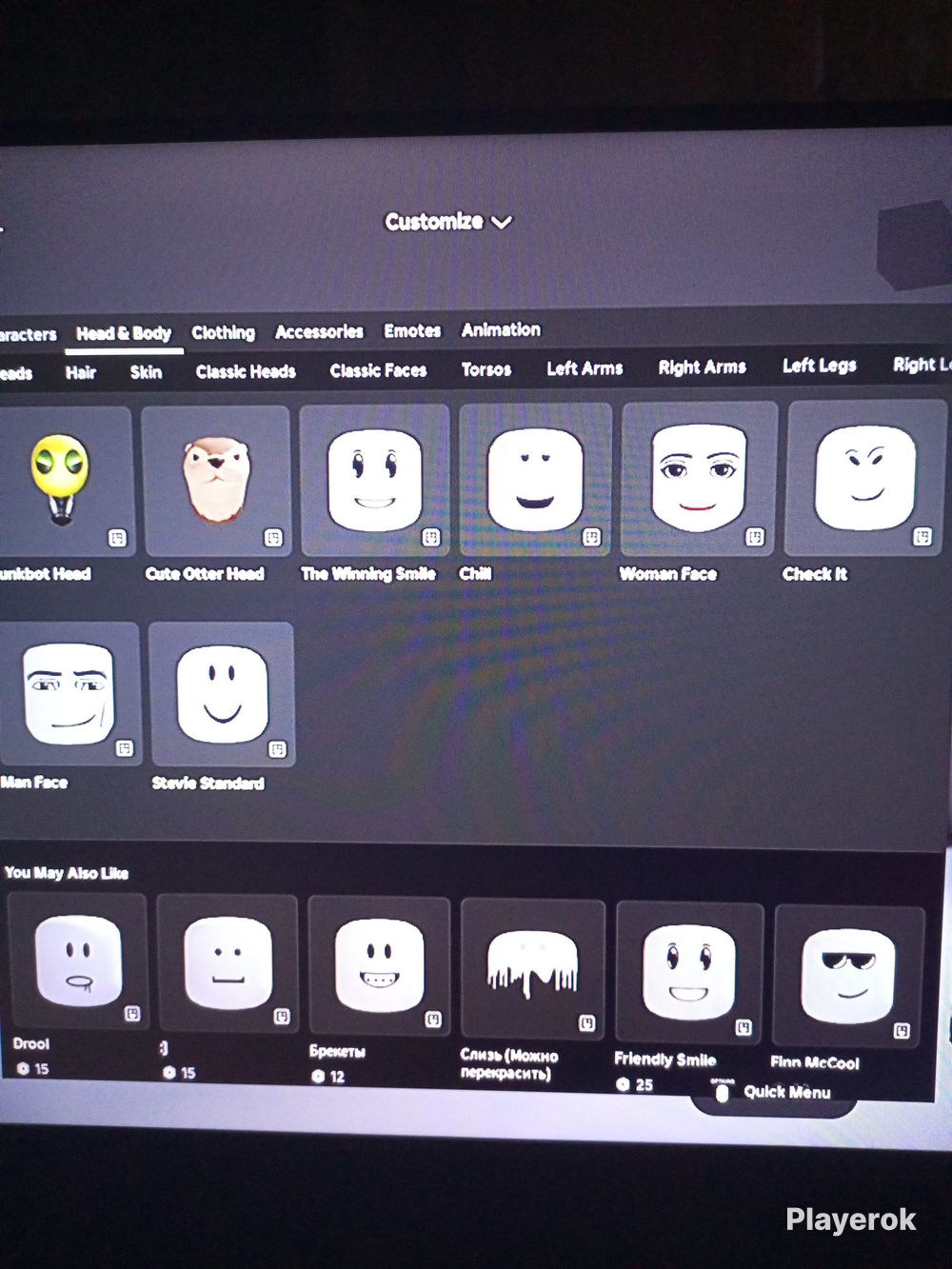This screenshot has height=1269, width=952.
Task: Click badge icon on Drool tile
Action: pyautogui.click(x=132, y=1014)
